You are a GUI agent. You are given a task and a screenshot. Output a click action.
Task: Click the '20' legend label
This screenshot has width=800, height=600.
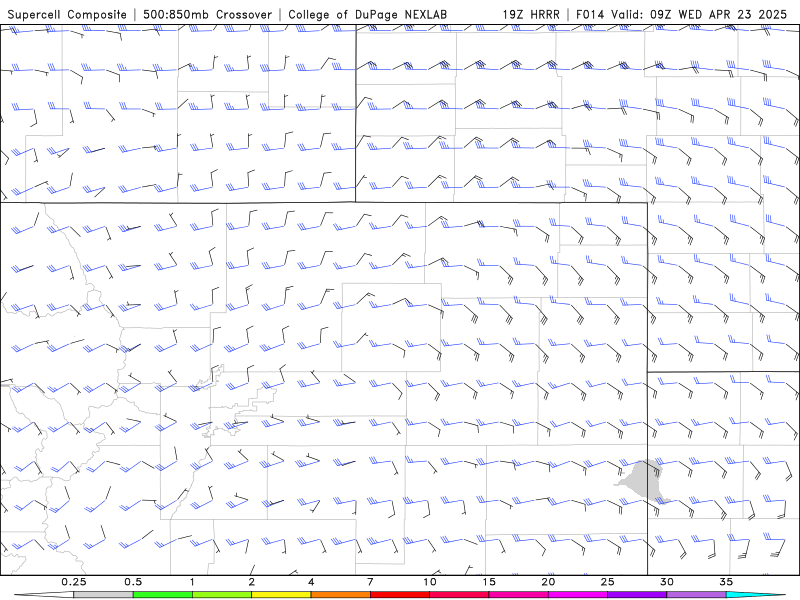tap(548, 582)
